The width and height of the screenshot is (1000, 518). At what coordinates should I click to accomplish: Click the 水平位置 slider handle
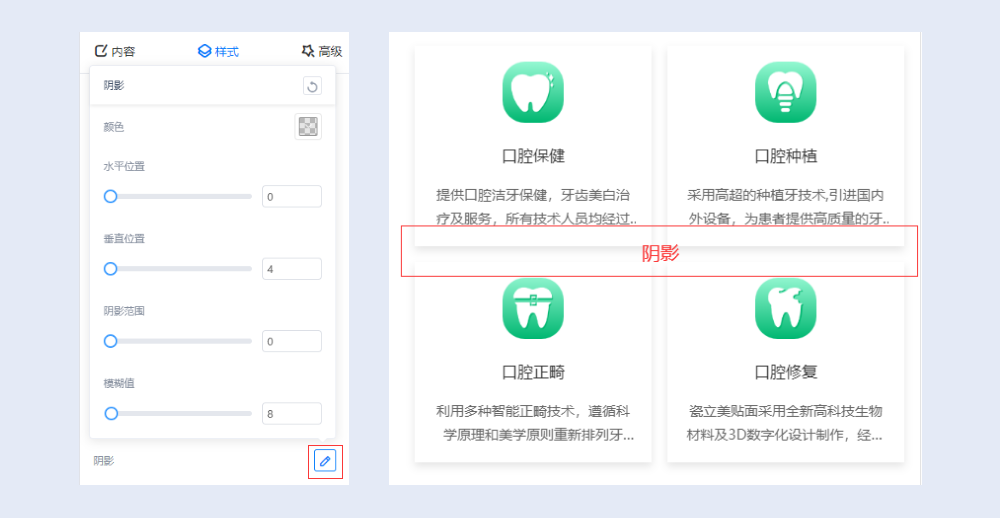[x=111, y=197]
